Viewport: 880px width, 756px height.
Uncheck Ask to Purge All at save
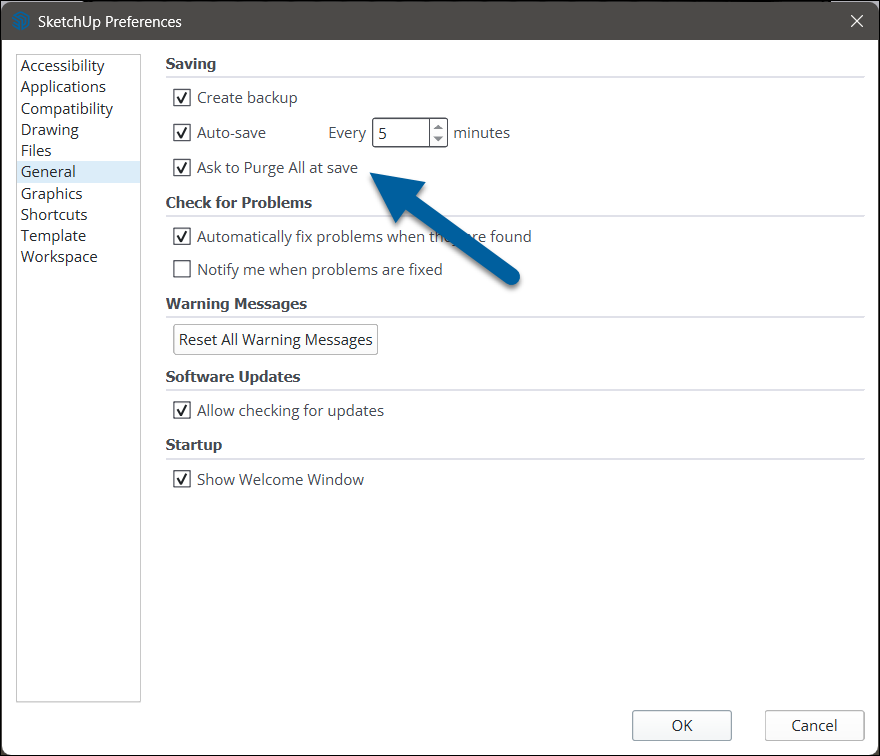pyautogui.click(x=182, y=167)
